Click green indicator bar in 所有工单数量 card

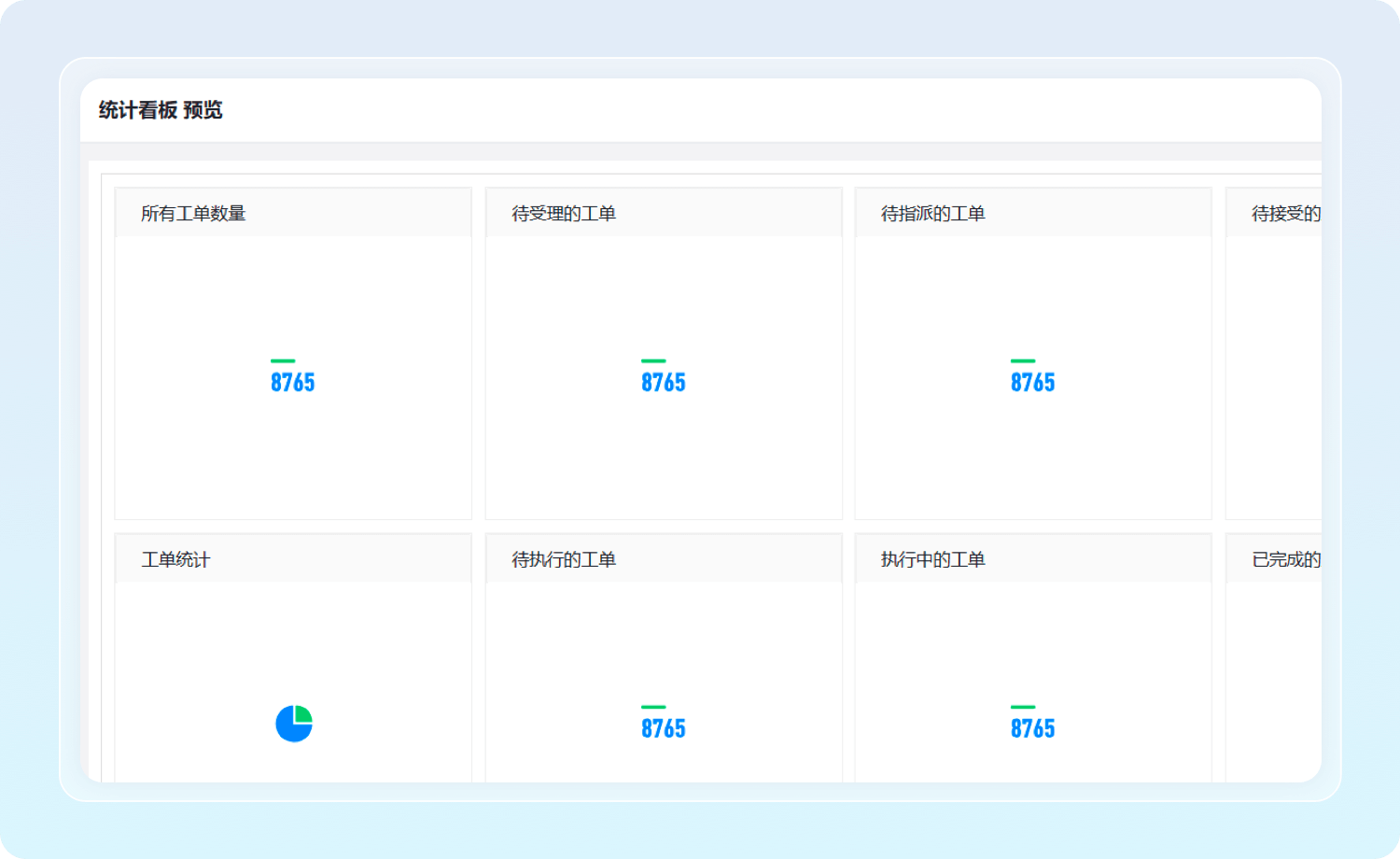click(283, 361)
